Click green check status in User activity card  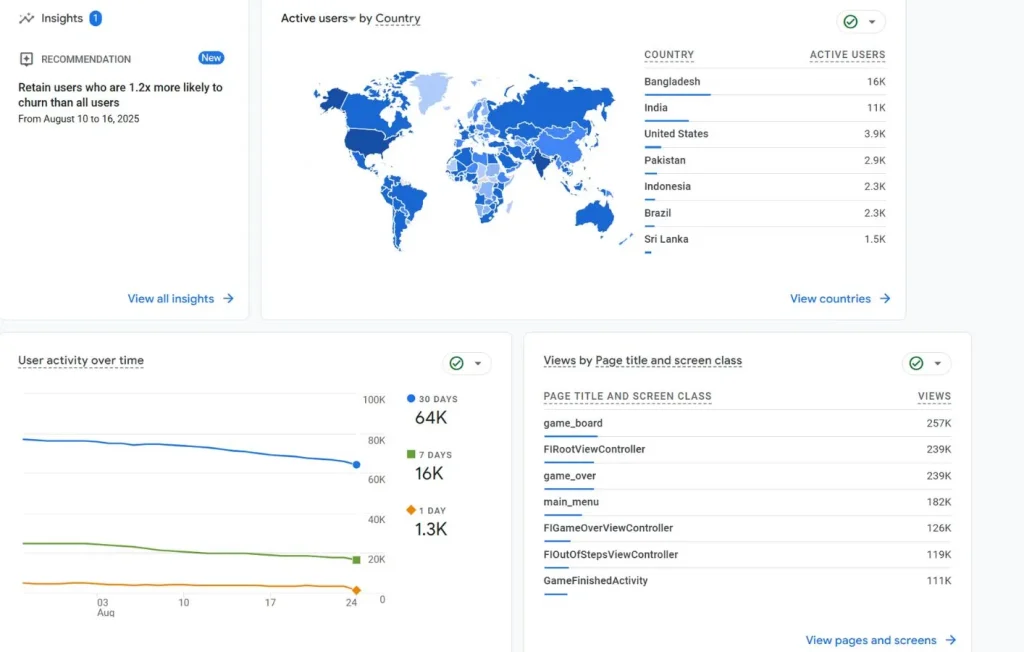[456, 363]
